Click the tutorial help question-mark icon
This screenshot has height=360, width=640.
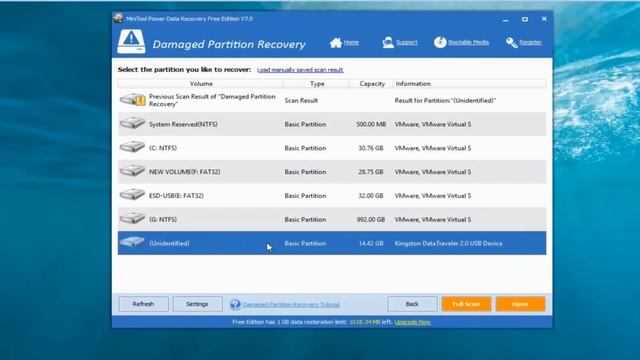pos(235,304)
